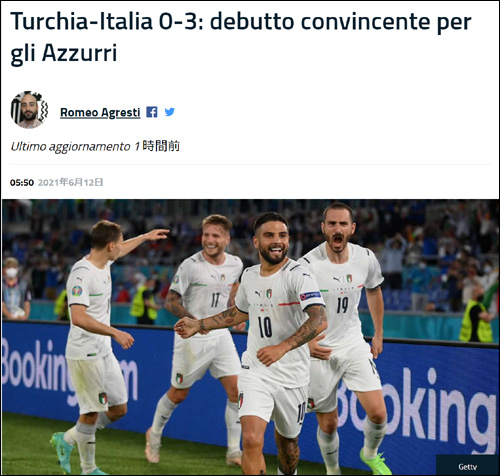
Task: Open Romeo Agresti's Twitter bird icon
Action: click(x=170, y=112)
